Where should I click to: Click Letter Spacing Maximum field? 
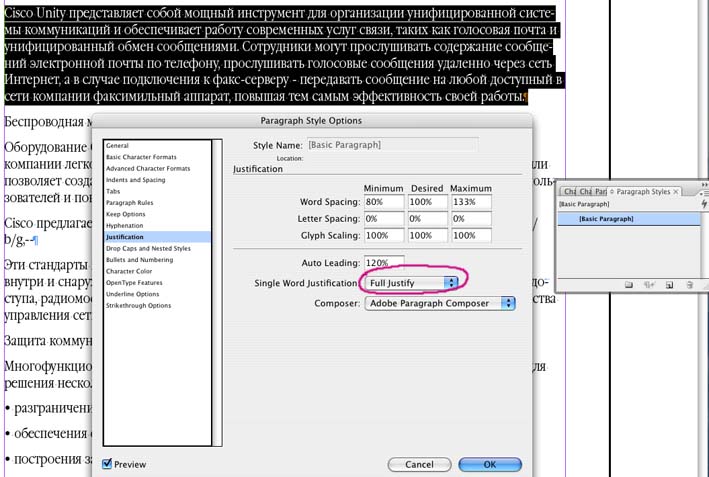(x=471, y=219)
